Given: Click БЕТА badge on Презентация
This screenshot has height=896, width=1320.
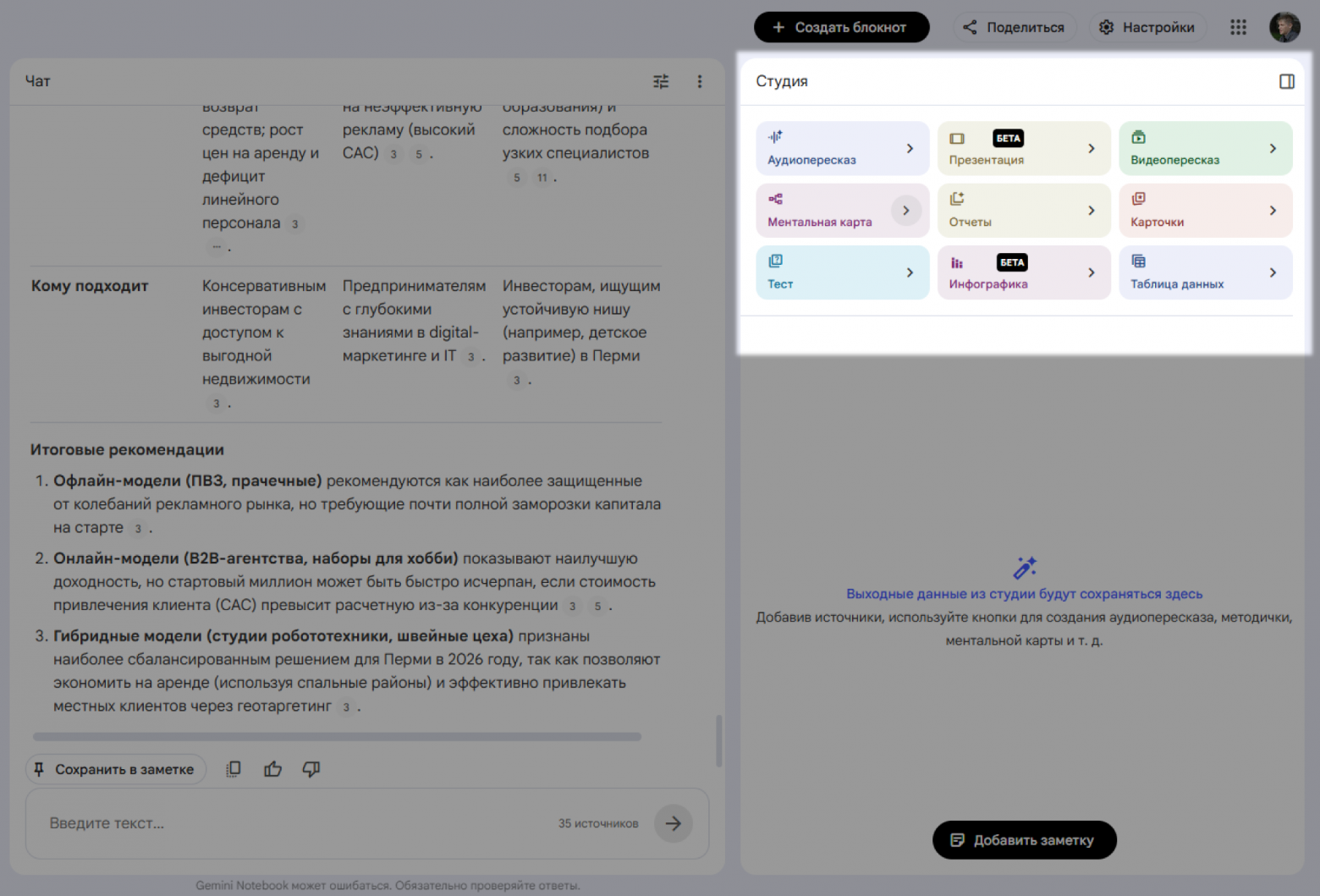Looking at the screenshot, I should click(1009, 138).
